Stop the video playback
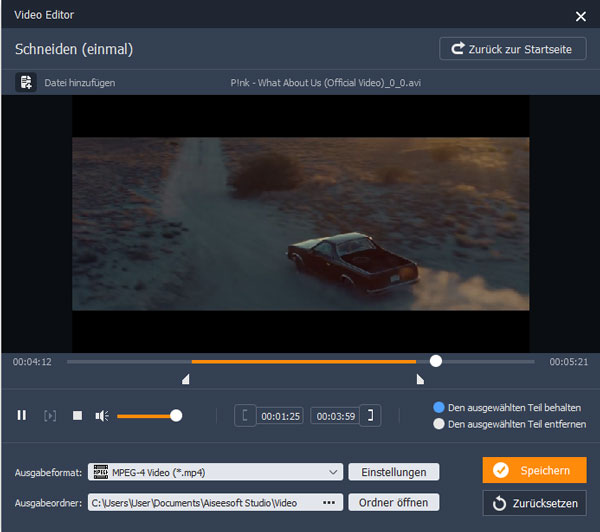Viewport: 600px width, 532px height. click(77, 416)
